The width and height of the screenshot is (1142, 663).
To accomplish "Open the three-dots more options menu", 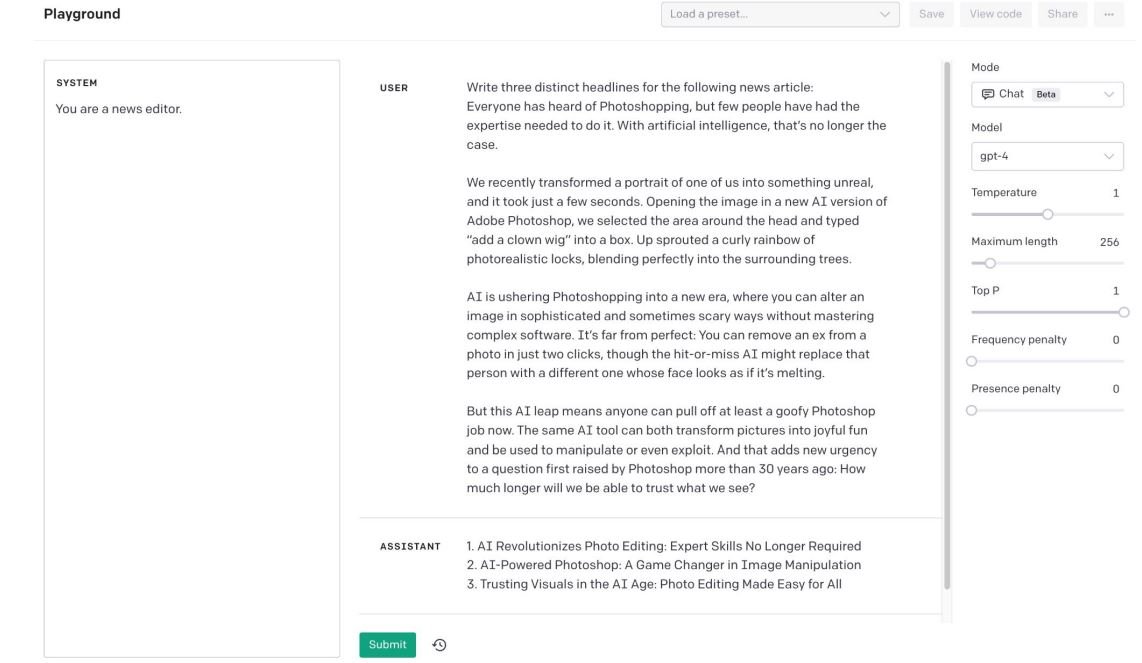I will tap(1108, 14).
